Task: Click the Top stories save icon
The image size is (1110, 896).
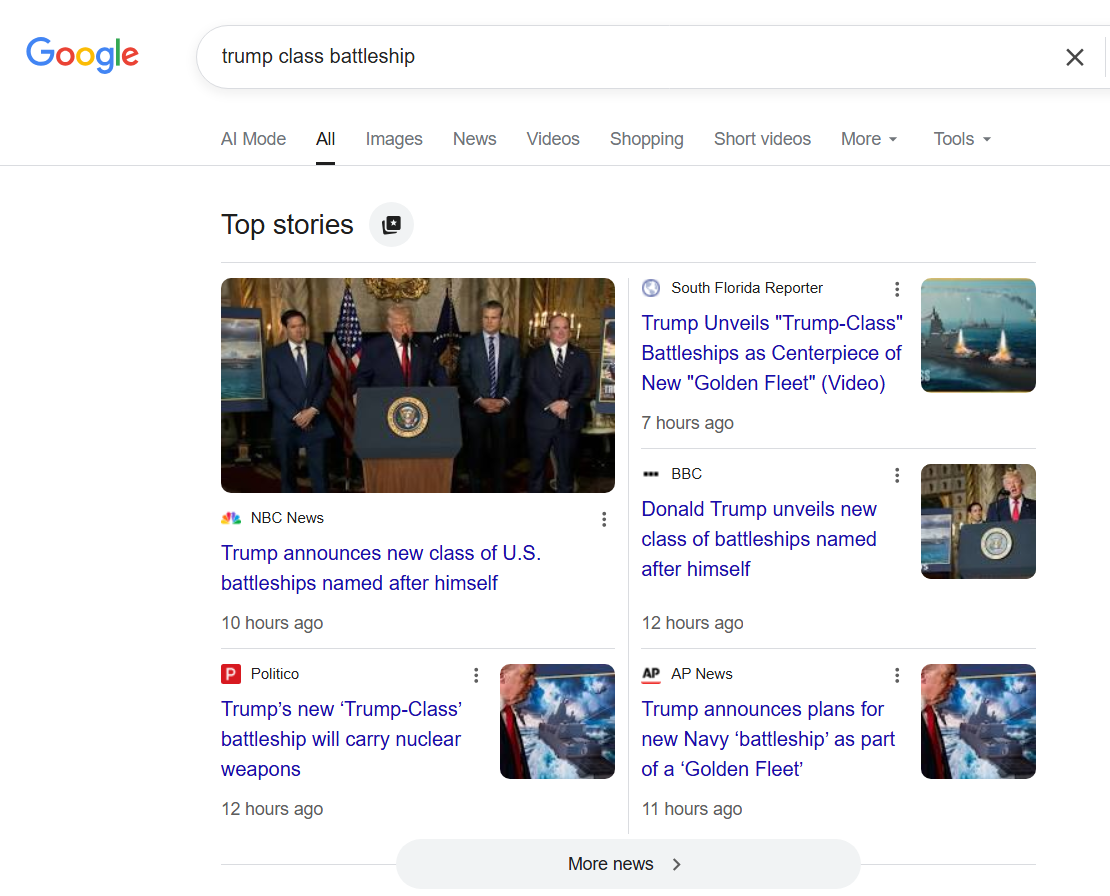Action: 391,225
